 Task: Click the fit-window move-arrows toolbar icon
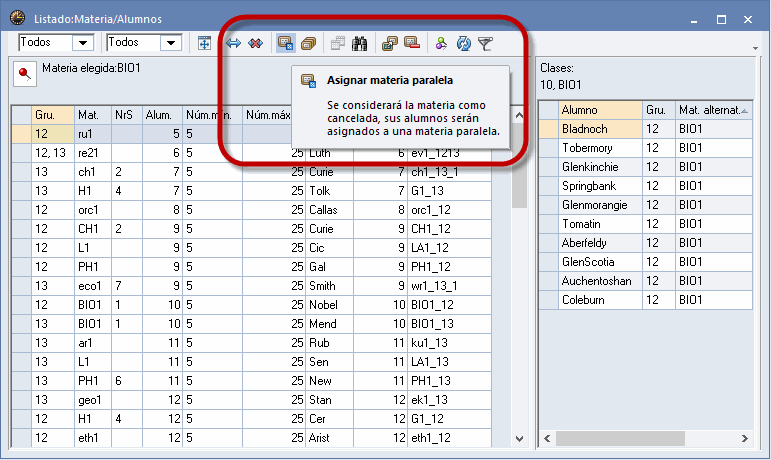204,43
